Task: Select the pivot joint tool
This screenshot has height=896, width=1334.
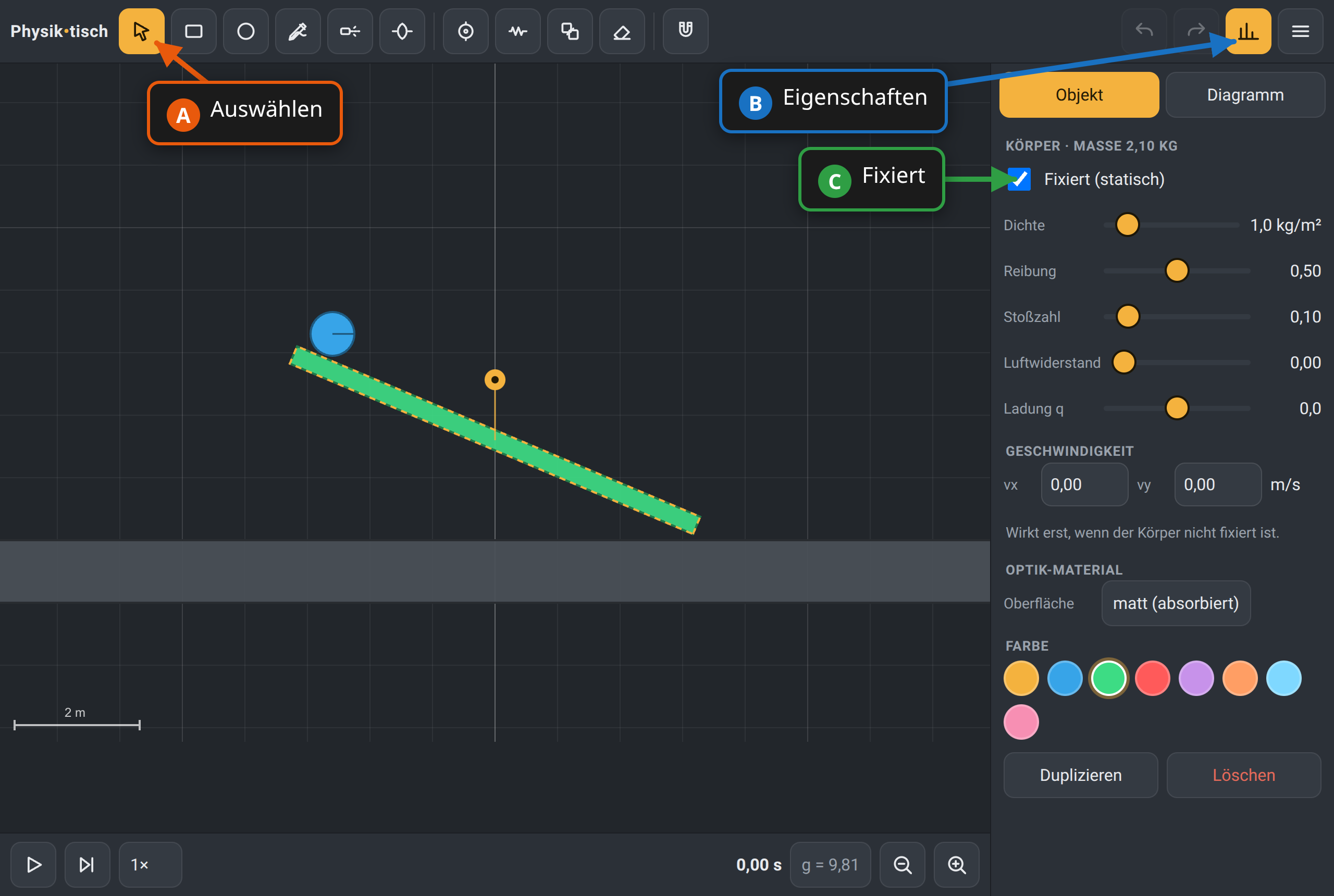Action: (x=466, y=31)
